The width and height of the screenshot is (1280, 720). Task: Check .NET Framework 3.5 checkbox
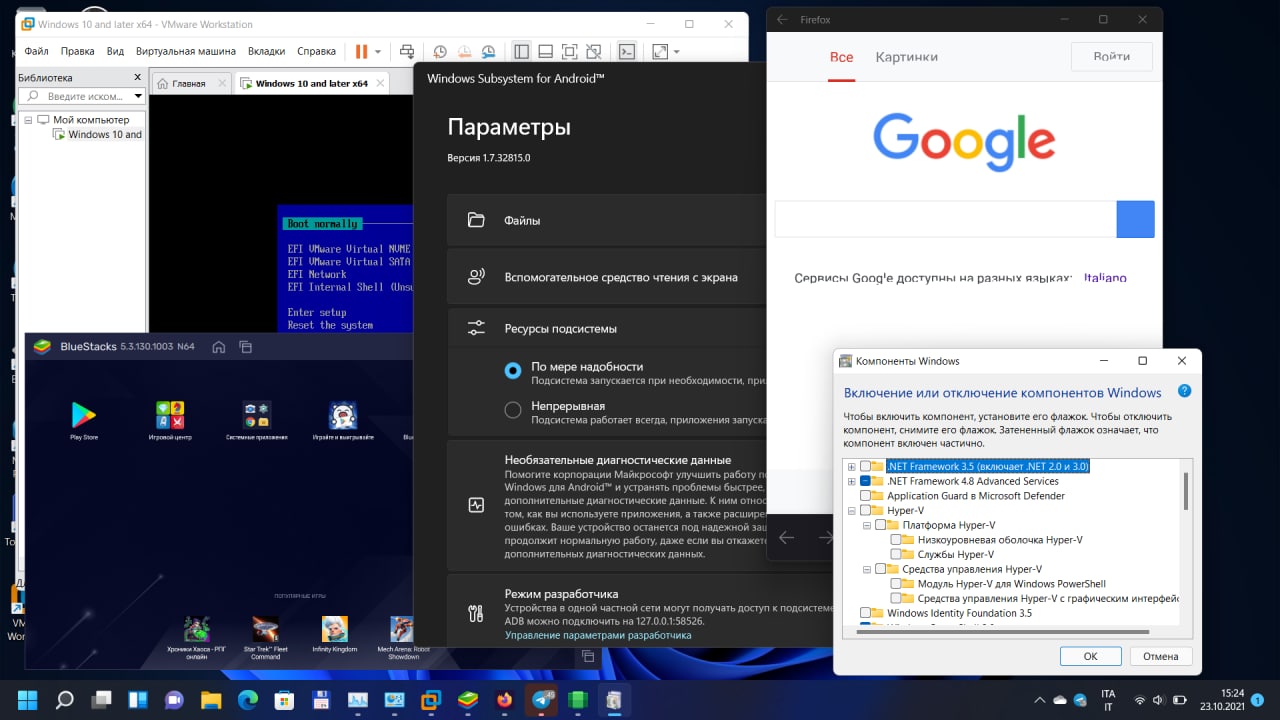tap(865, 466)
